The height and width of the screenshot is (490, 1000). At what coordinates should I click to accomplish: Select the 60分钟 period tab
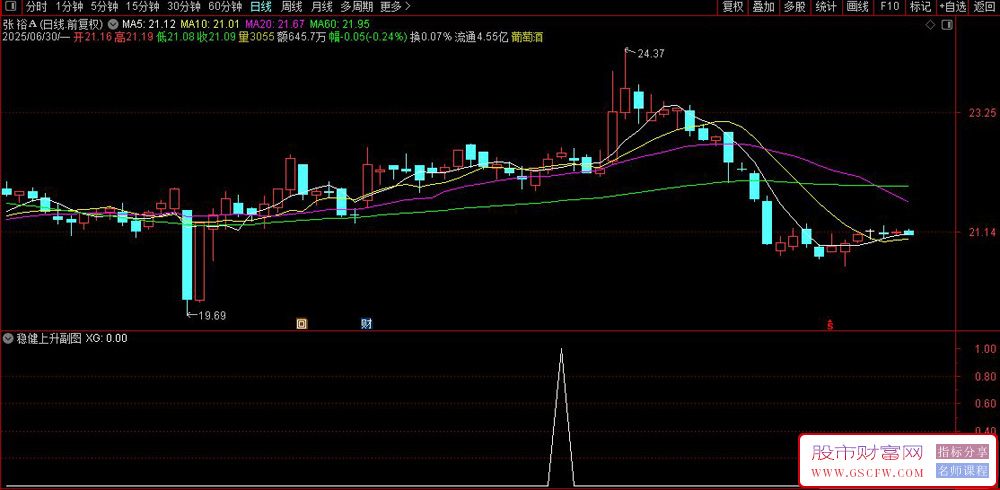[x=225, y=8]
